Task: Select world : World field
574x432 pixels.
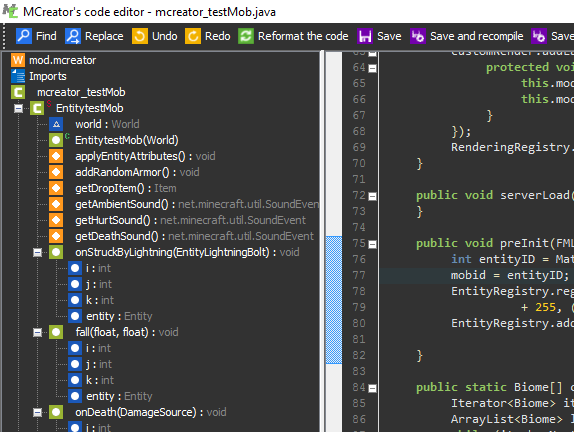Action: pos(107,124)
